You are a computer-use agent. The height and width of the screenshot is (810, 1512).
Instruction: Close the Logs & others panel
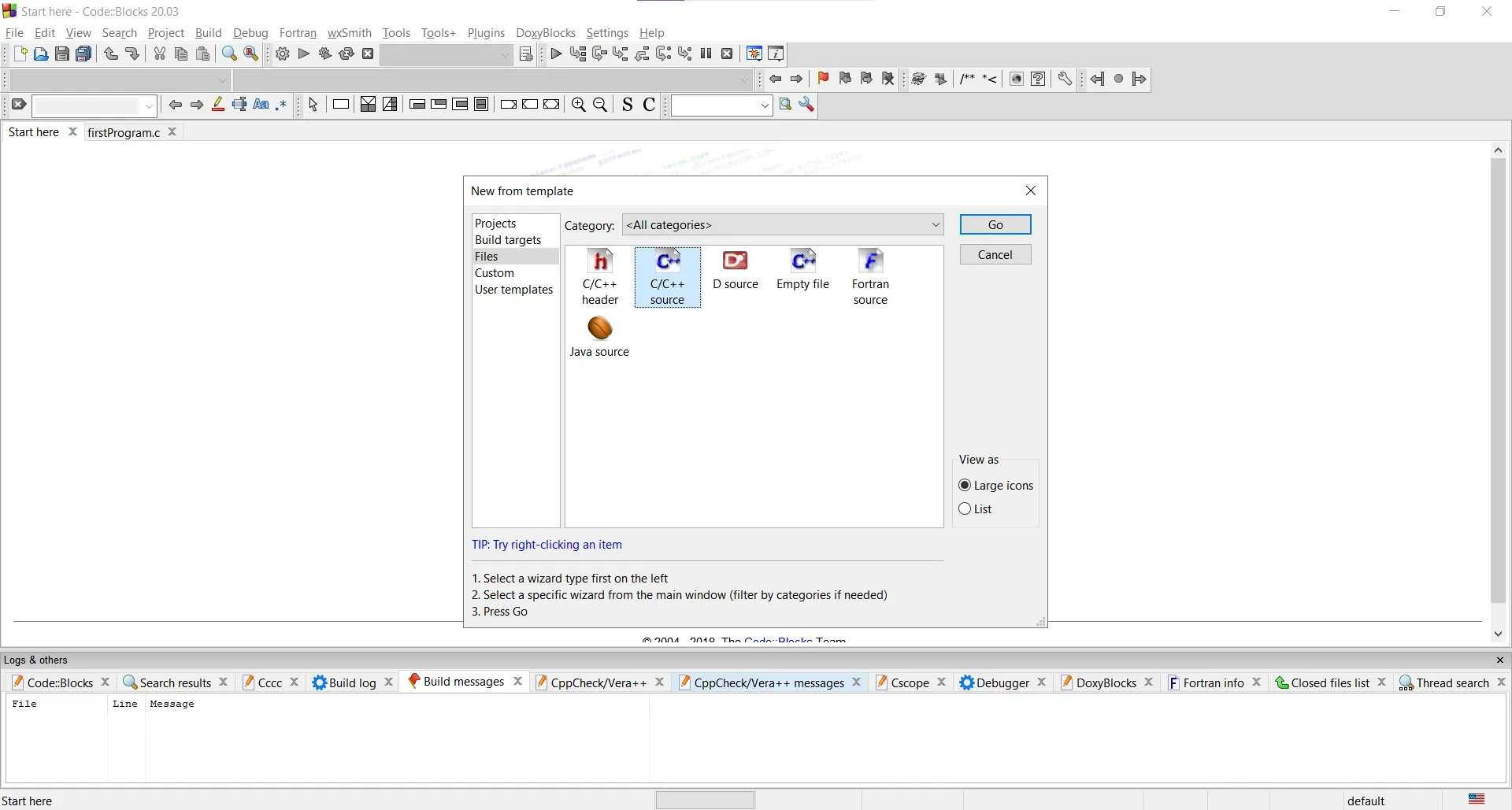coord(1500,661)
